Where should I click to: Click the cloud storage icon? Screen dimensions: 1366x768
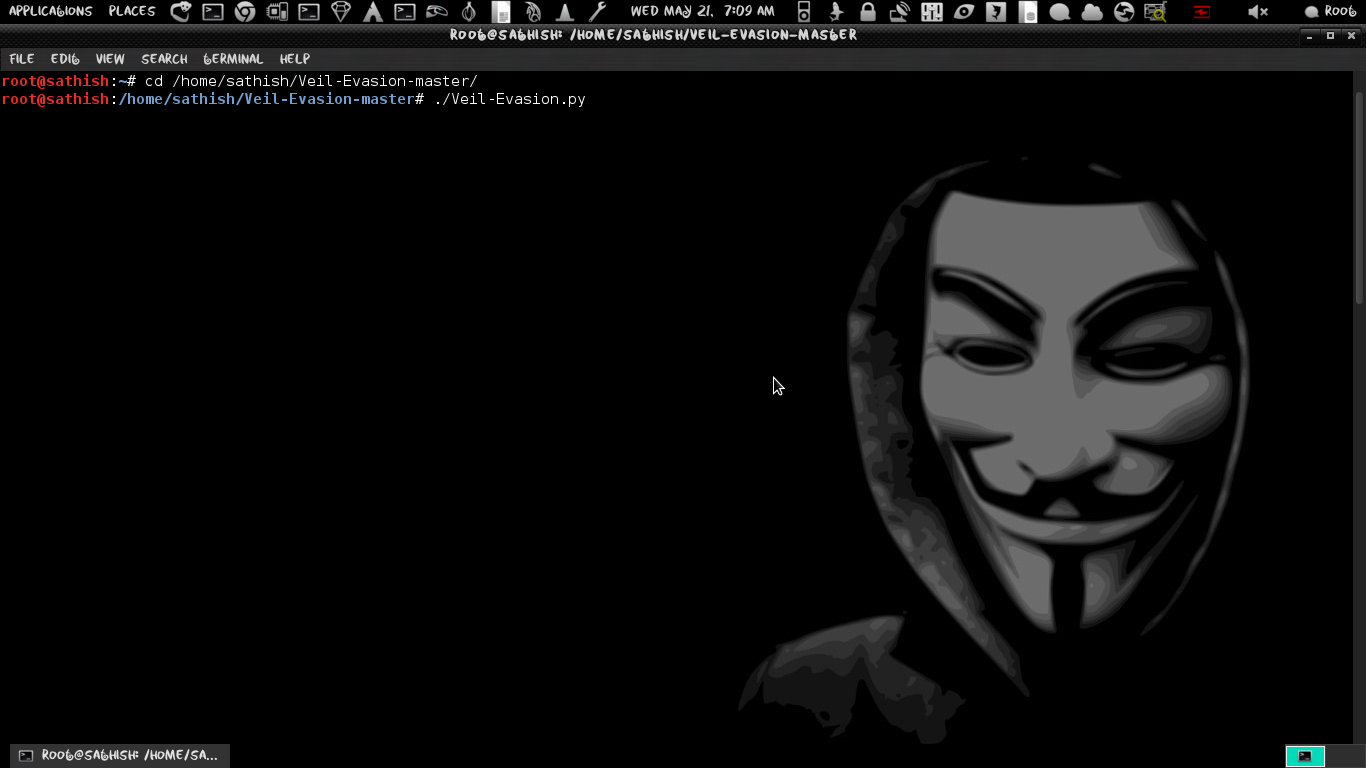click(1092, 12)
